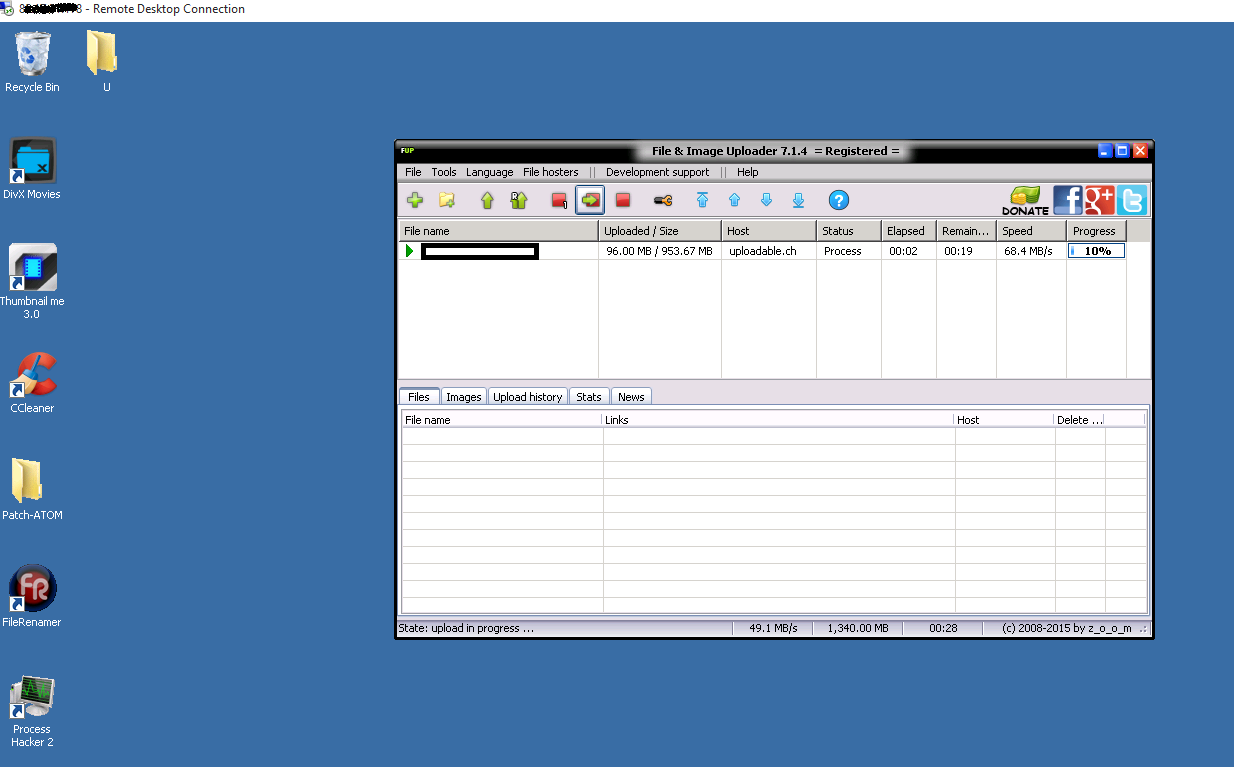Click the 10% progress bar

point(1097,251)
